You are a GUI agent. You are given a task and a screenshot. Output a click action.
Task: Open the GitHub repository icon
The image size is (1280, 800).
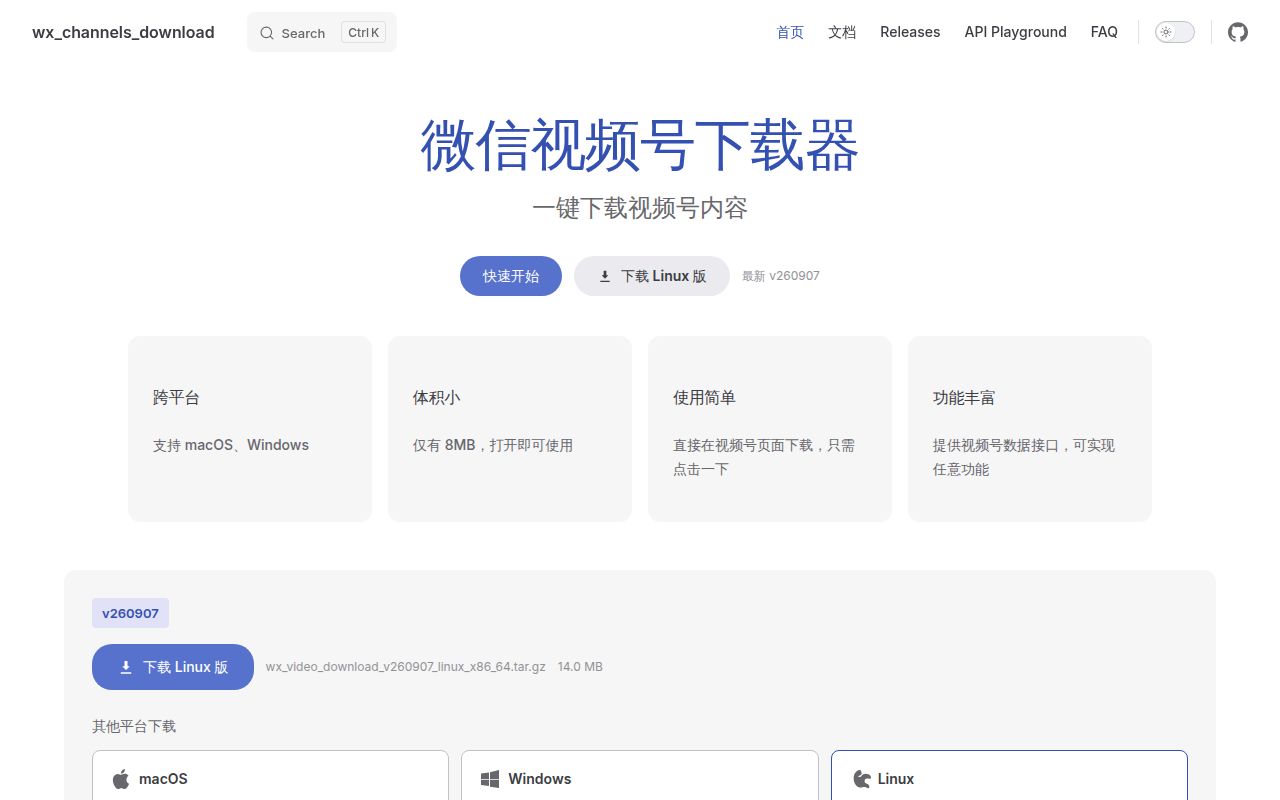click(1238, 32)
